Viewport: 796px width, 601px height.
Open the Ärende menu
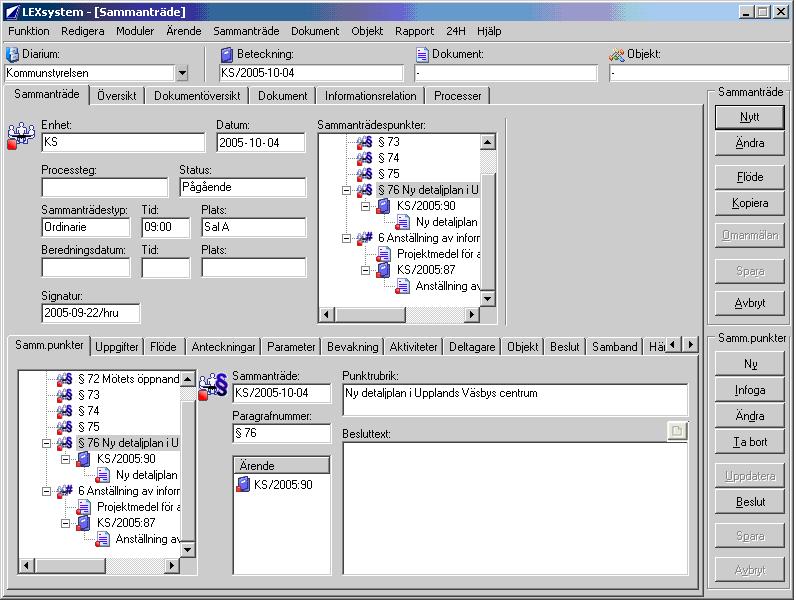point(184,31)
